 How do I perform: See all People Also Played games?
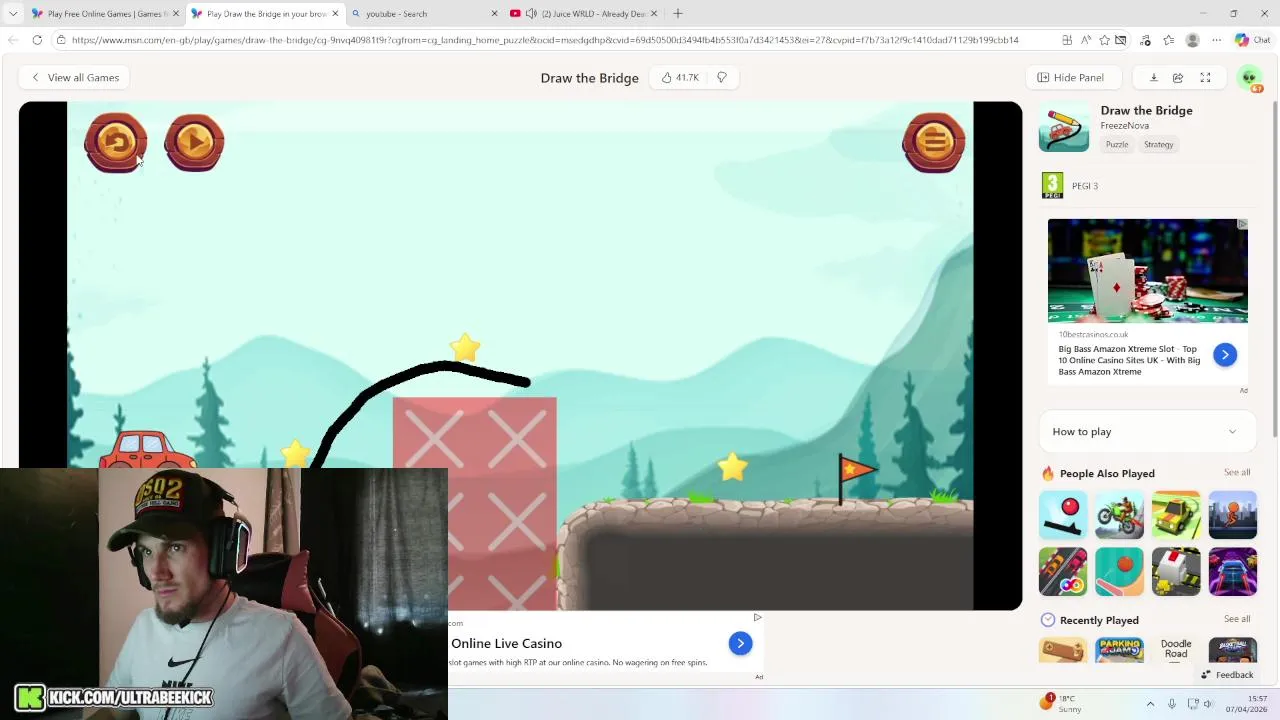click(x=1237, y=472)
